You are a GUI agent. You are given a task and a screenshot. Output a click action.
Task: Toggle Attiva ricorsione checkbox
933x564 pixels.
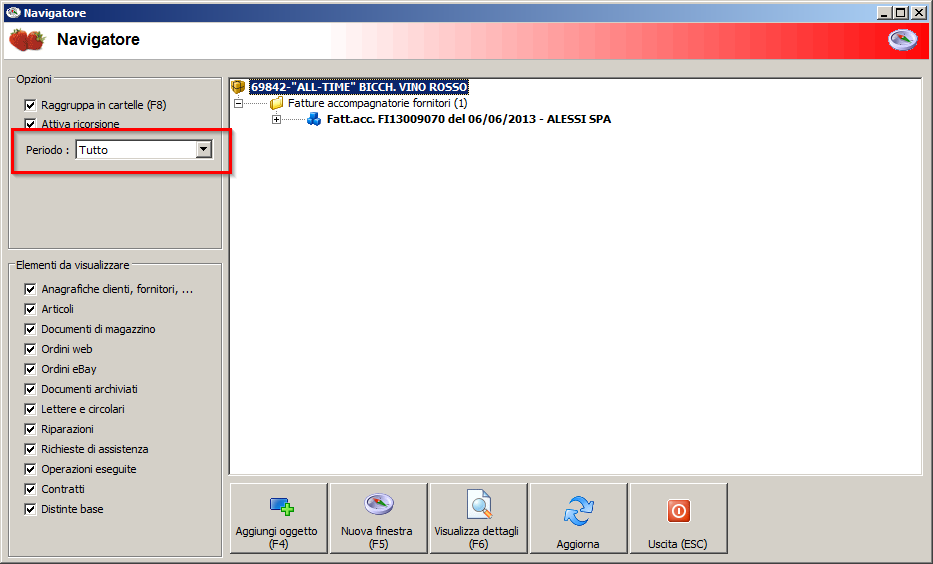30,124
